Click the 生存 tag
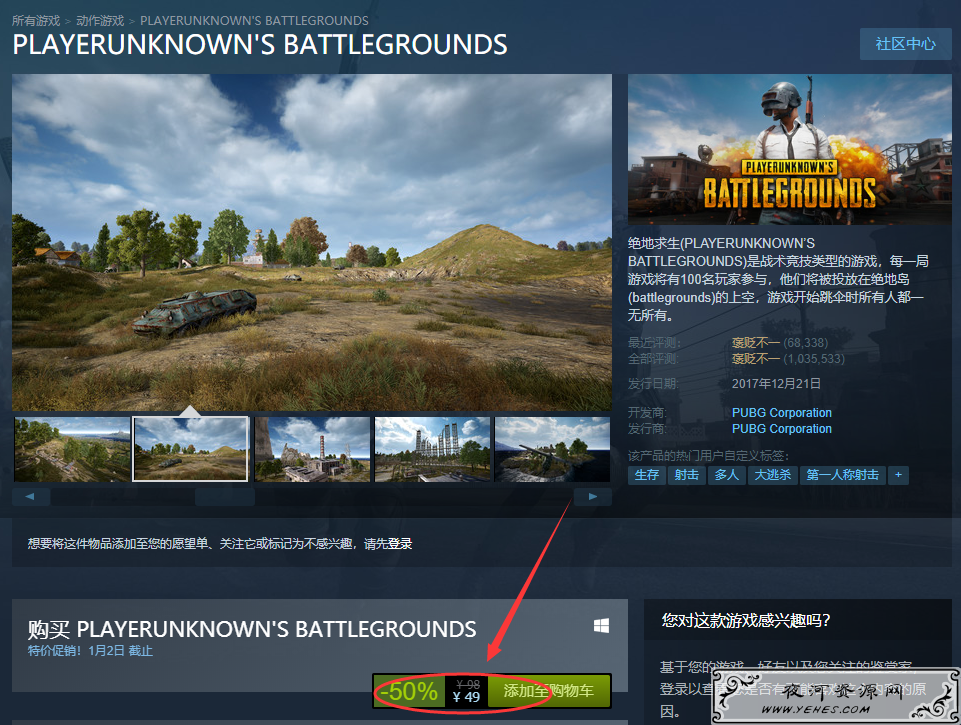 click(x=647, y=475)
